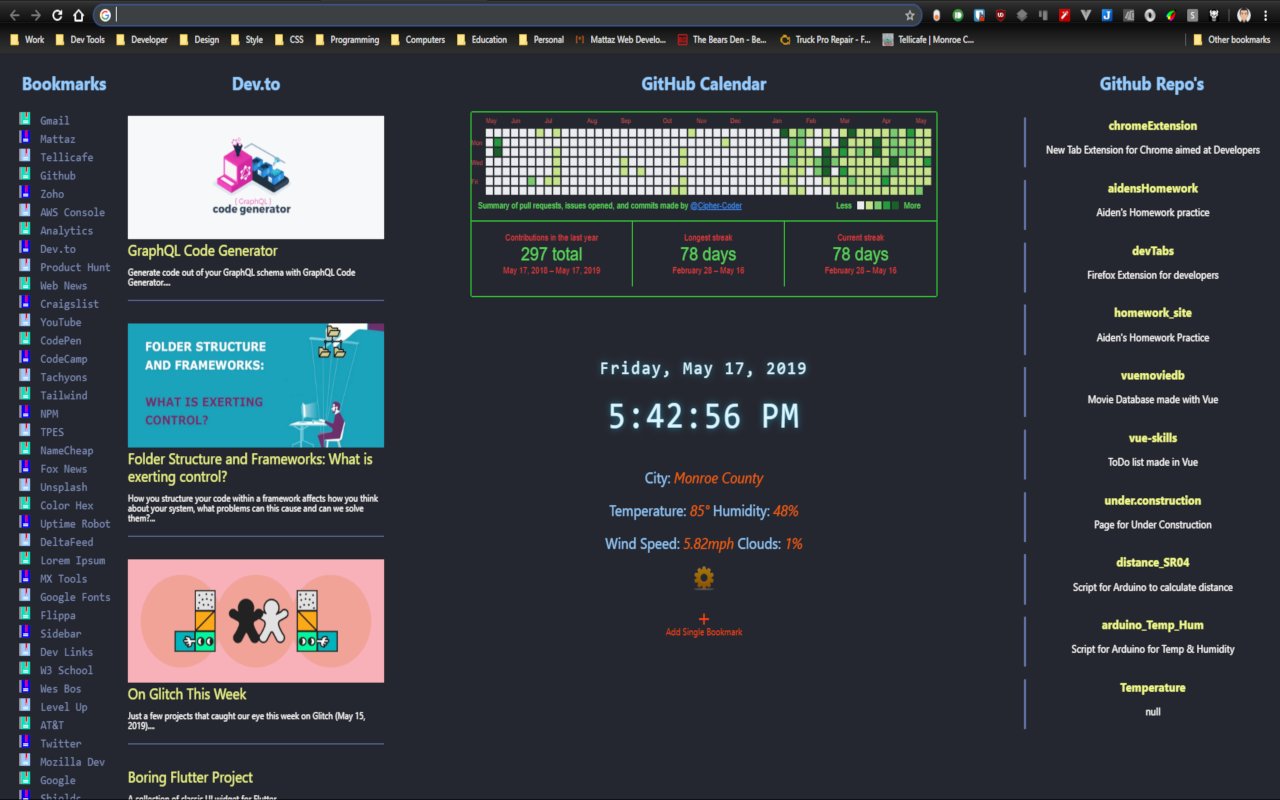Open the GraphQL Code Generator article title
This screenshot has height=800, width=1280.
pyautogui.click(x=203, y=251)
